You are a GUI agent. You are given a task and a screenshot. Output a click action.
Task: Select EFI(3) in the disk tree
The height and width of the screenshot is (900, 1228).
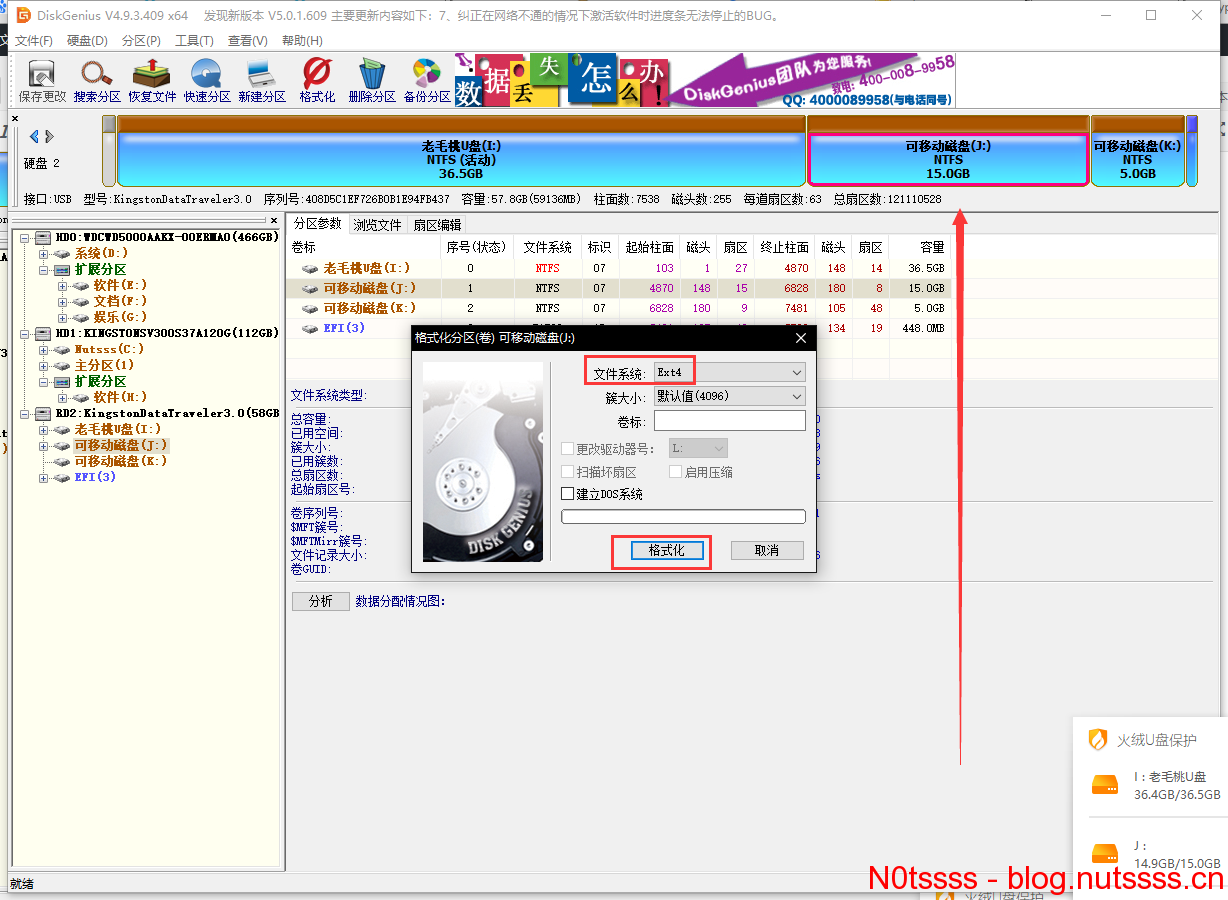coord(95,477)
